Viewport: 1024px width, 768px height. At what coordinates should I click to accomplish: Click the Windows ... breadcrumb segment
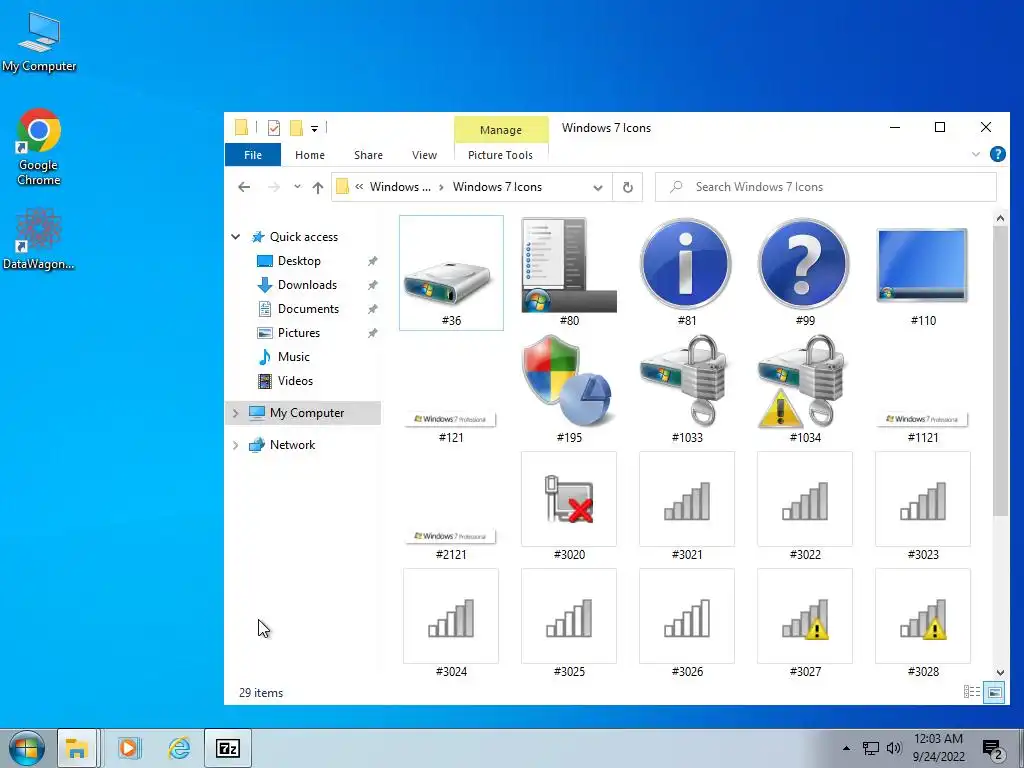(x=400, y=187)
